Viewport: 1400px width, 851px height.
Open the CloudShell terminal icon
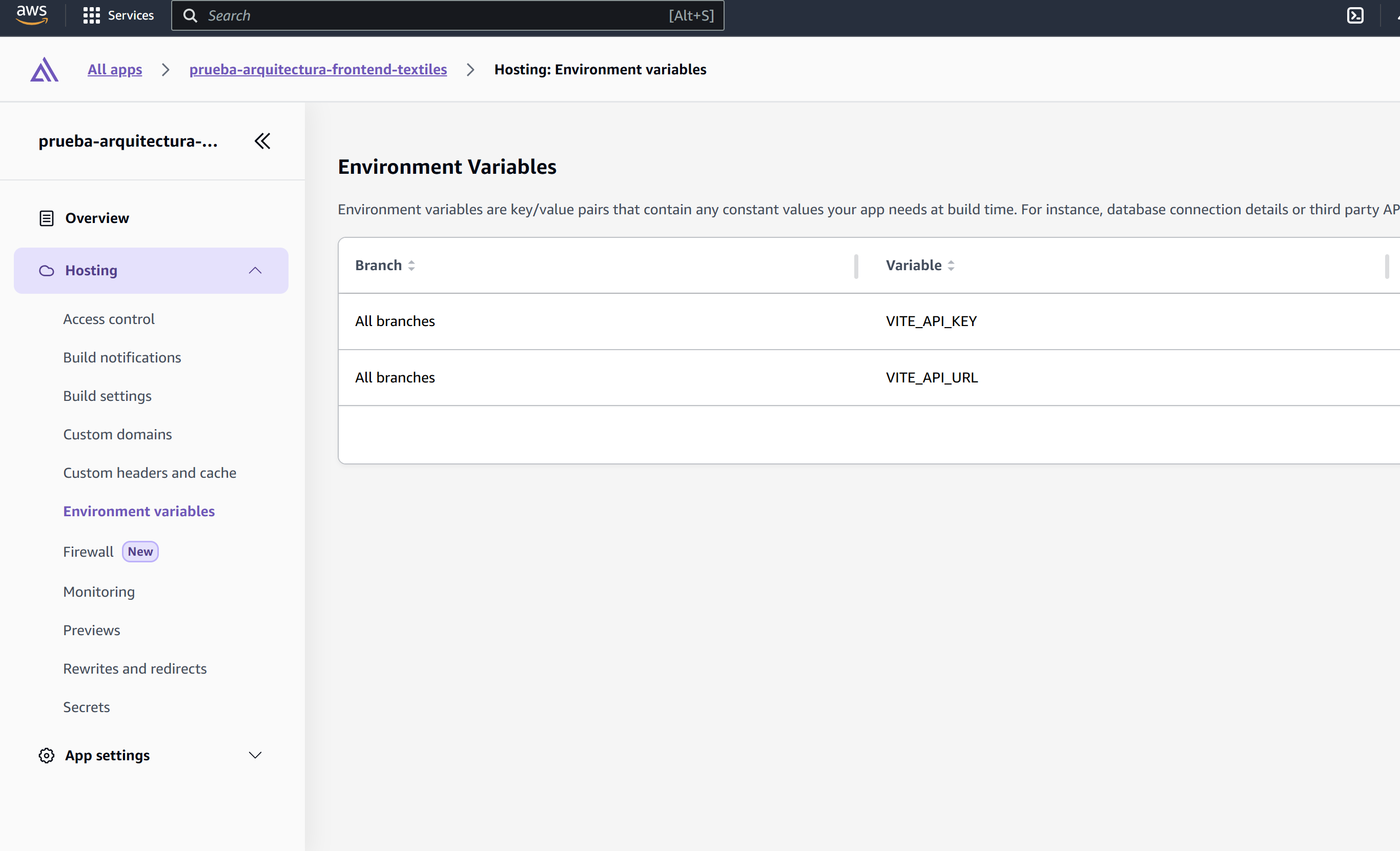point(1355,15)
